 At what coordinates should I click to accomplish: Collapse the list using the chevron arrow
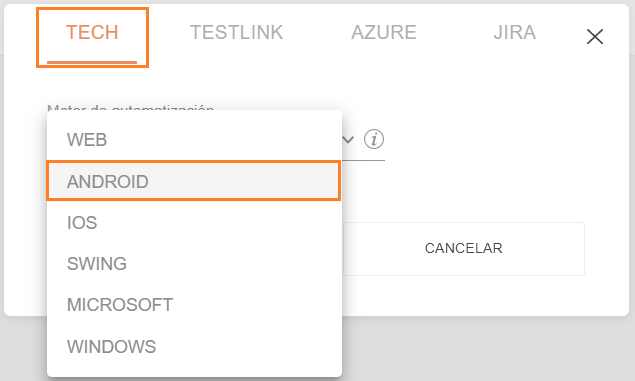click(348, 140)
